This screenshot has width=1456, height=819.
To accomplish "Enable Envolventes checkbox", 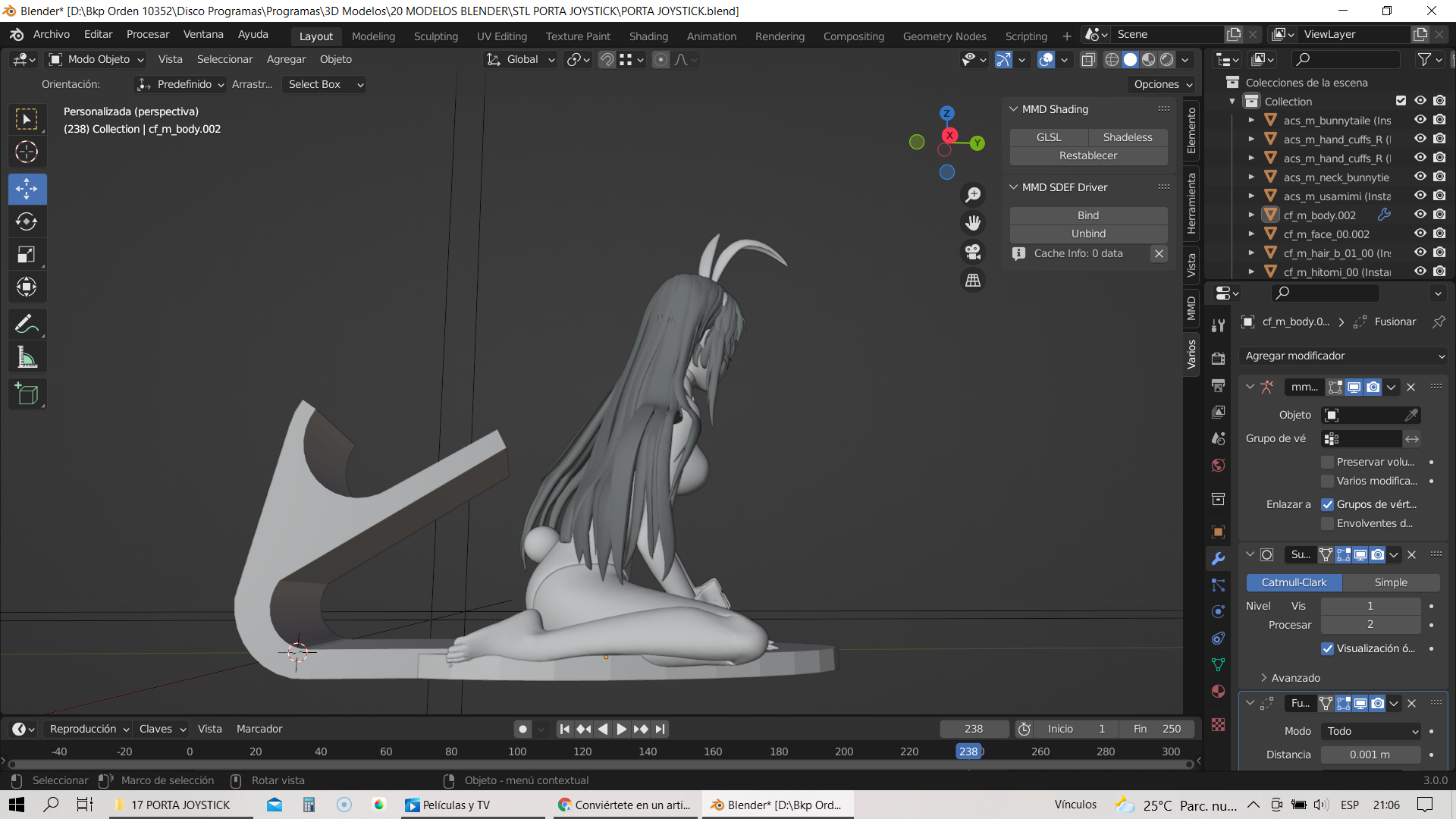I will 1327,523.
